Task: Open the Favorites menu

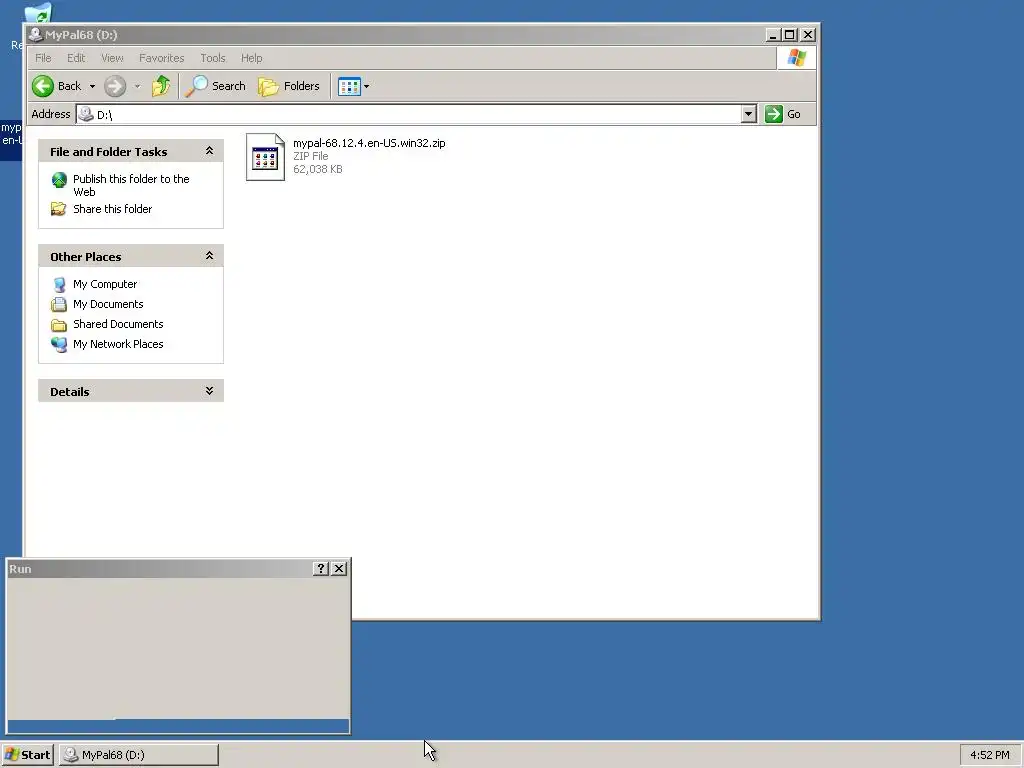Action: (x=161, y=58)
